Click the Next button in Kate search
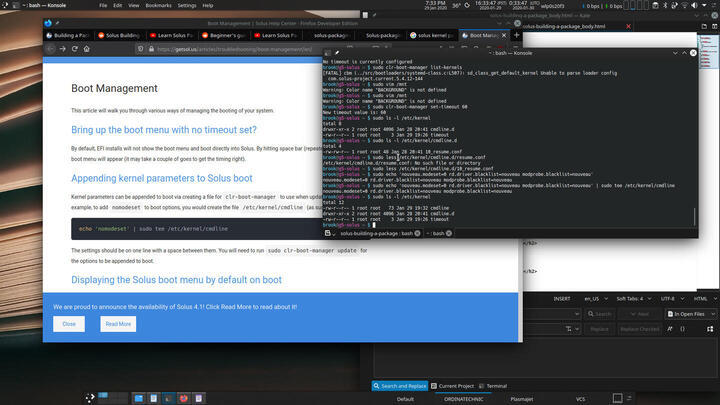The height and width of the screenshot is (405, 720). (x=640, y=314)
